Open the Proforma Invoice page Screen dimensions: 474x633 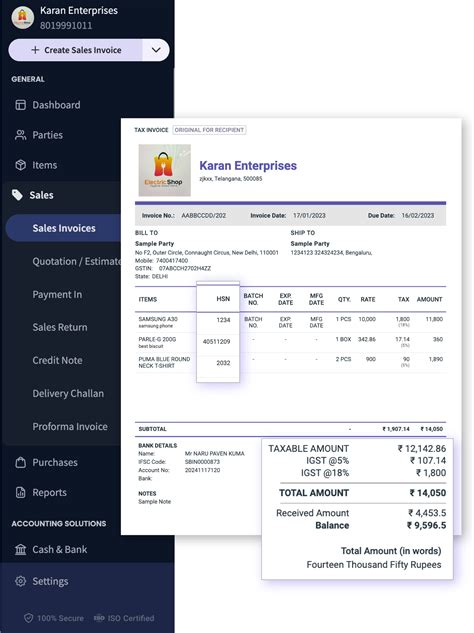pos(70,427)
